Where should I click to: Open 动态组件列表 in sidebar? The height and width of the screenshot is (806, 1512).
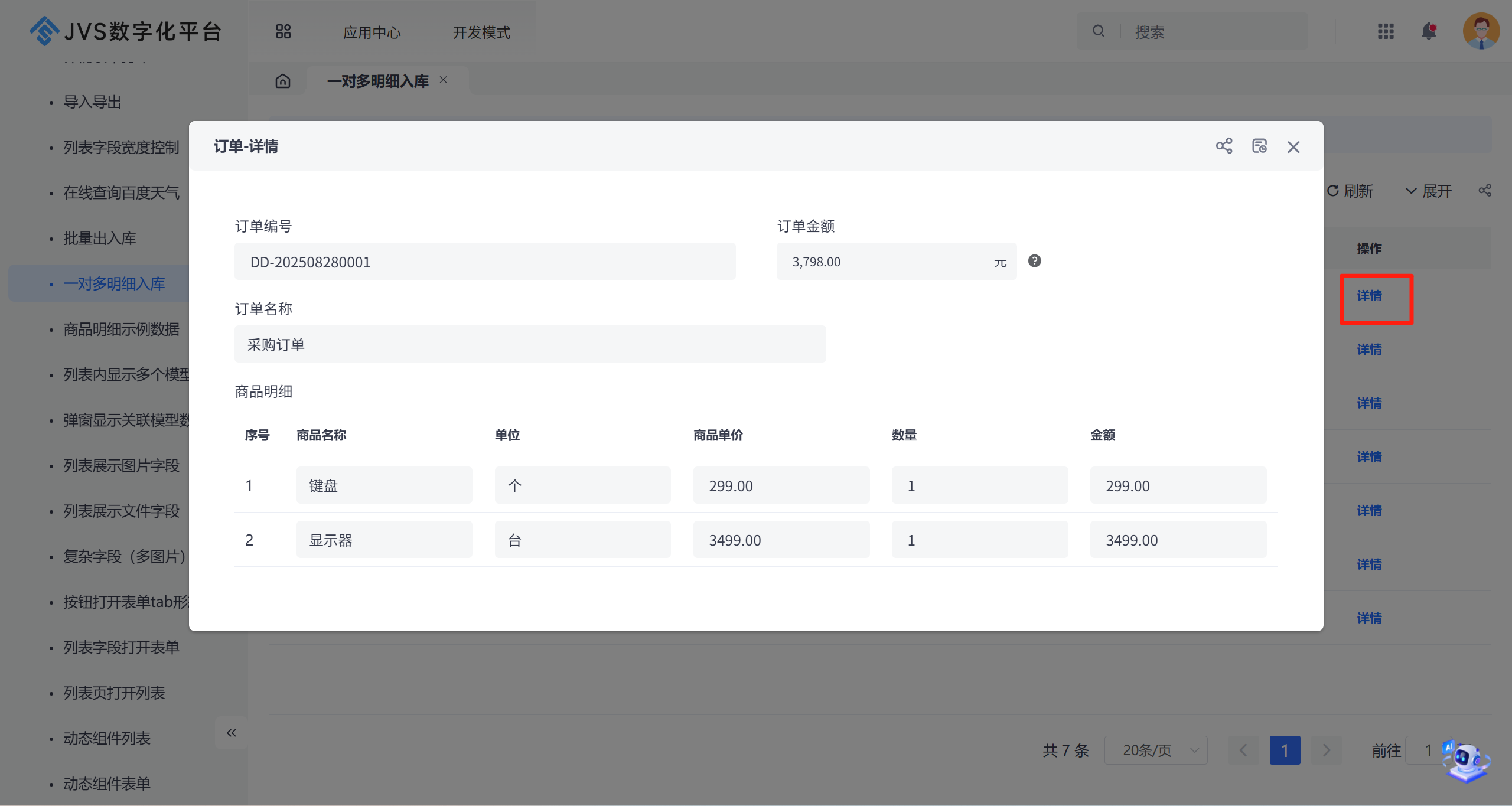click(x=107, y=739)
